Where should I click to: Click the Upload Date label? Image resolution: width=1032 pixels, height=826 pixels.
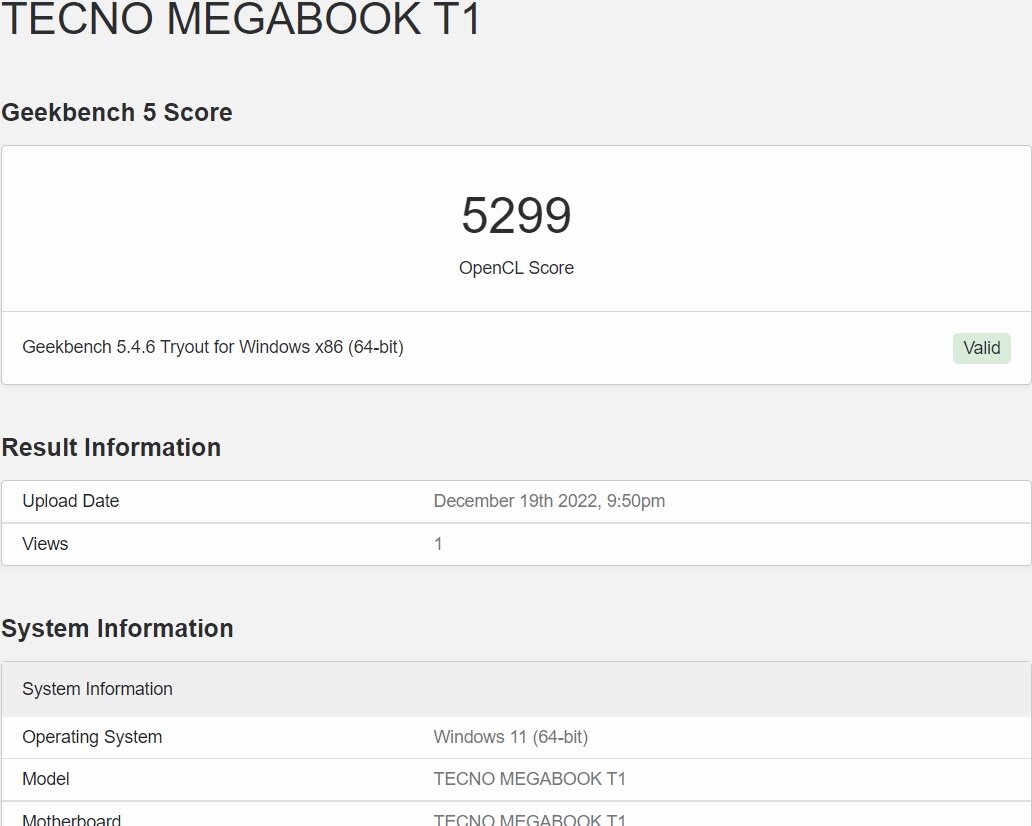click(70, 501)
